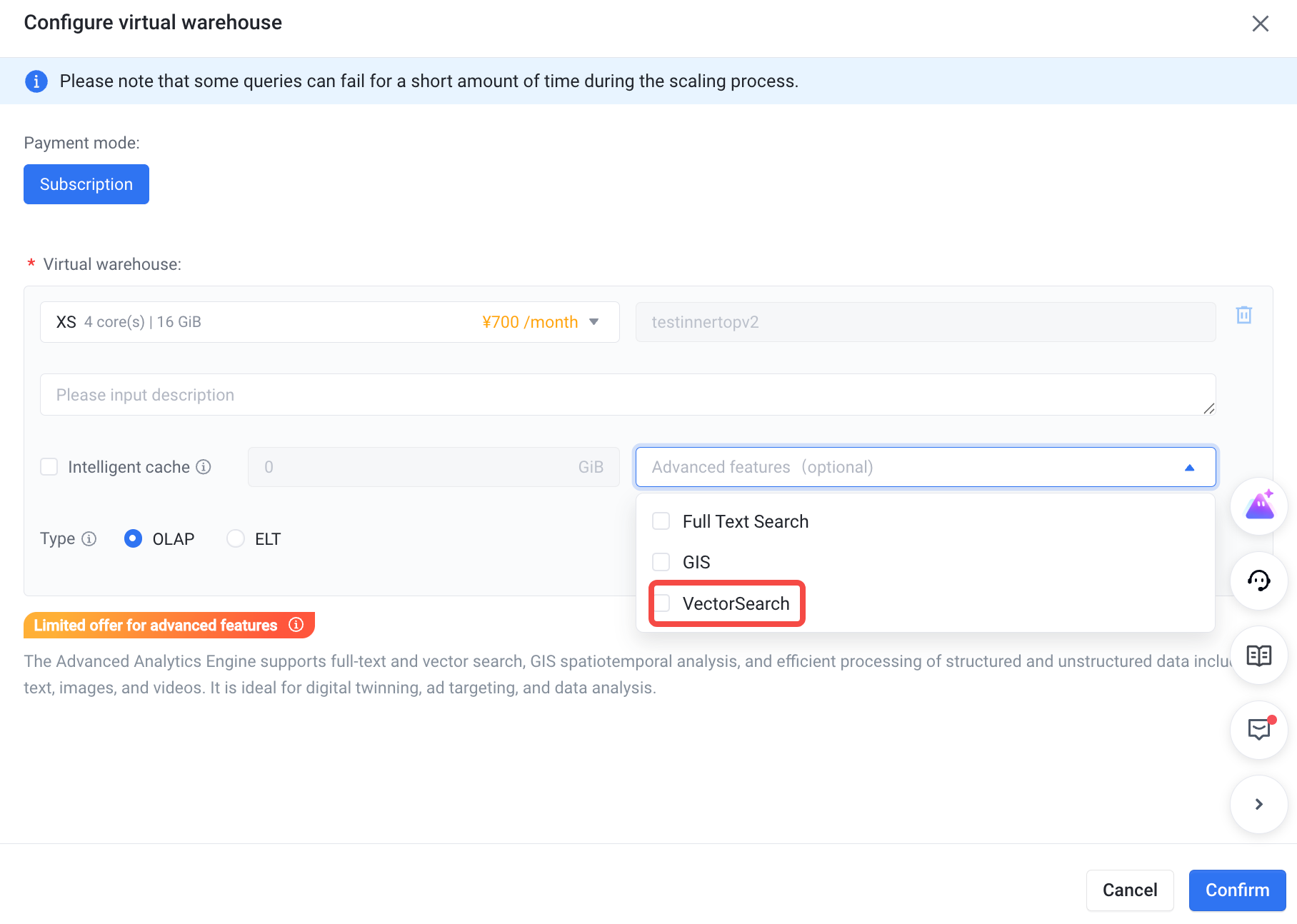The image size is (1297, 924).
Task: Open the documentation book icon
Action: pyautogui.click(x=1259, y=655)
